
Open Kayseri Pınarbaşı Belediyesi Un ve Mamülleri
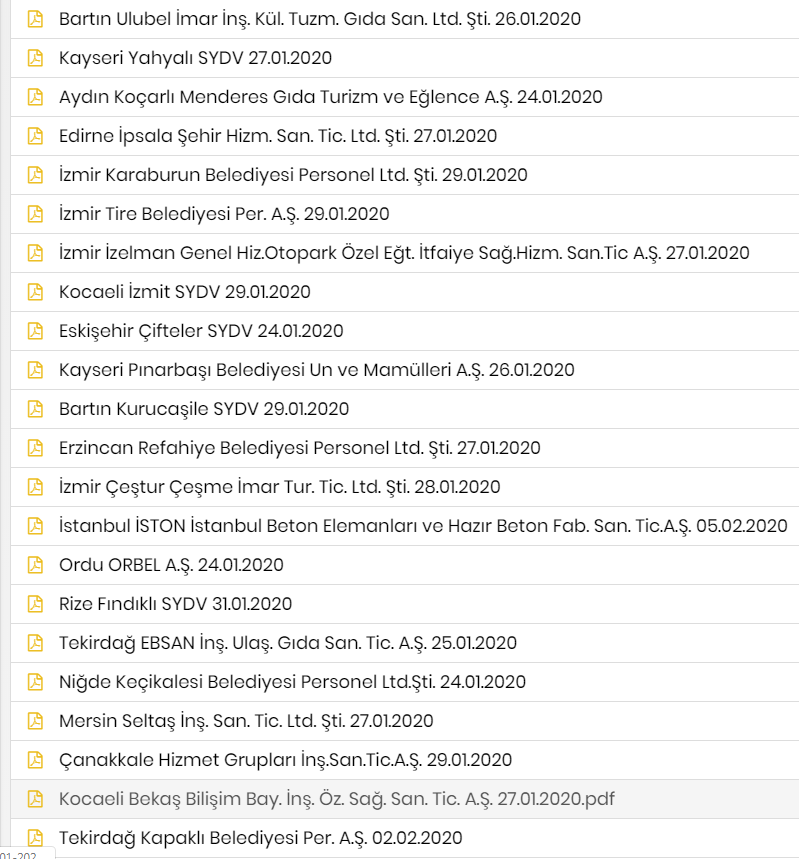tap(317, 370)
